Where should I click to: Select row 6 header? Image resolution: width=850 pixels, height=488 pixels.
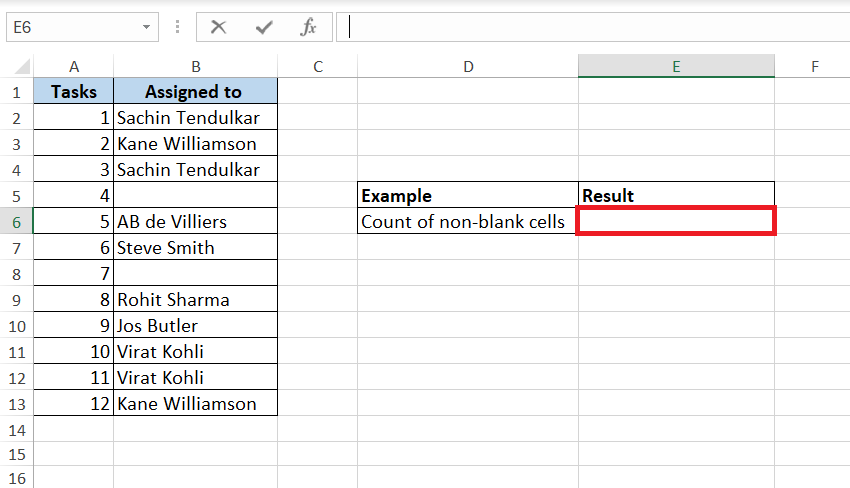click(16, 221)
